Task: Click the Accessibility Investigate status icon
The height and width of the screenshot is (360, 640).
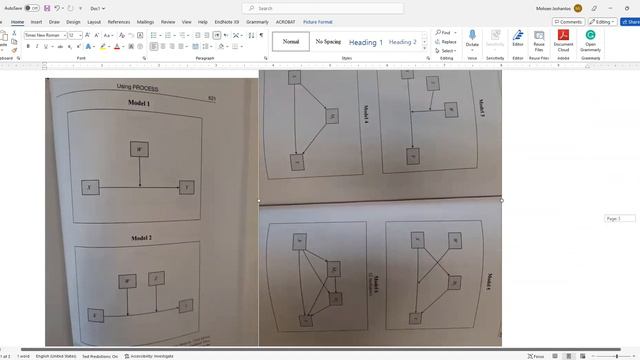Action: point(149,356)
